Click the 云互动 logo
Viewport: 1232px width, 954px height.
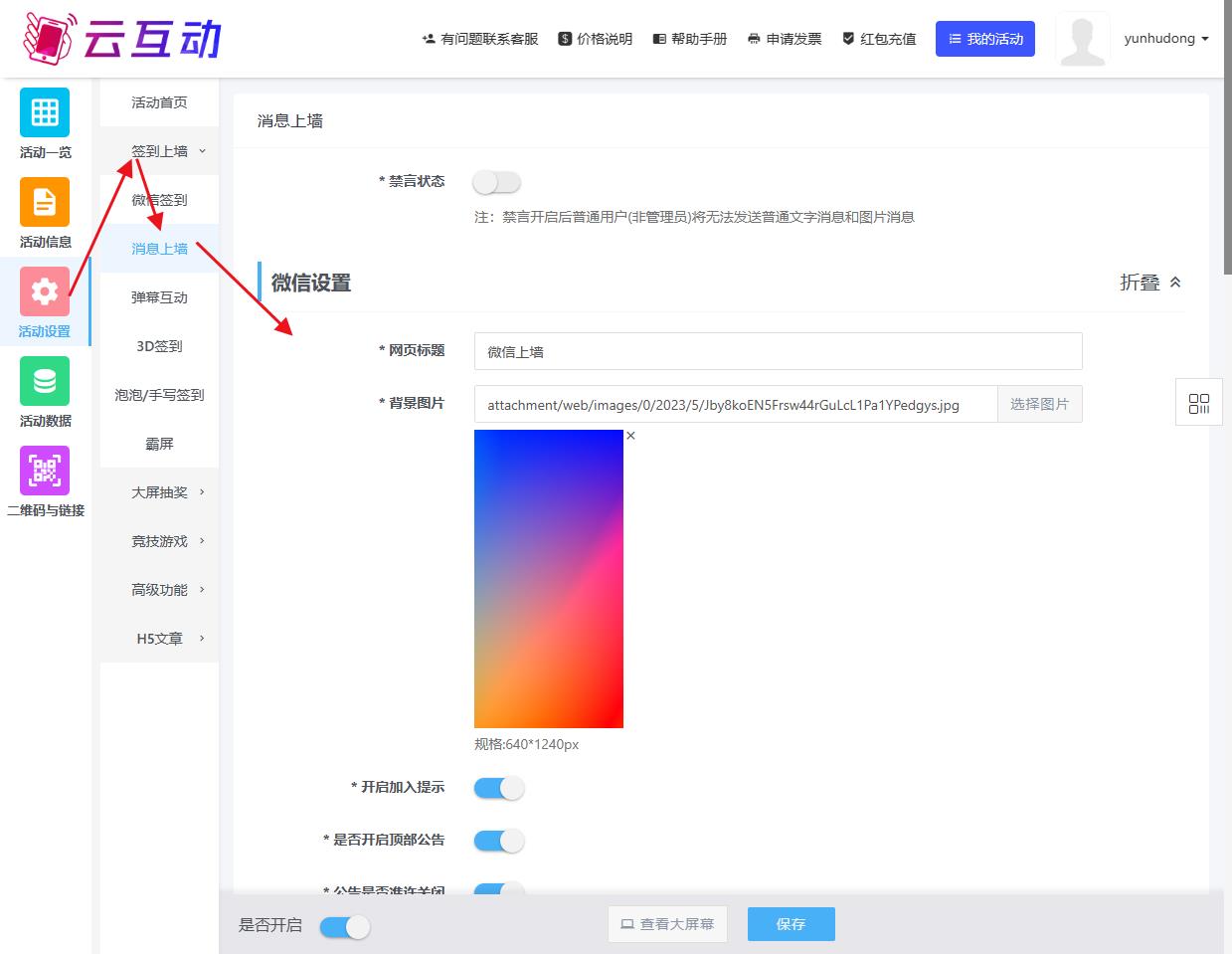pyautogui.click(x=122, y=39)
